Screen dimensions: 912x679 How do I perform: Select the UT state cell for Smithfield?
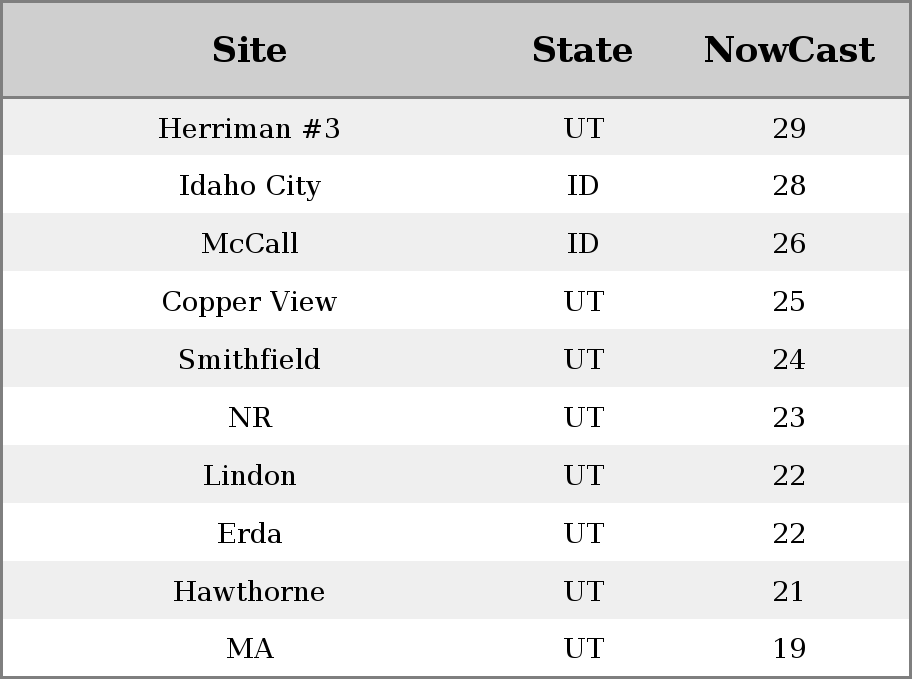coord(583,359)
